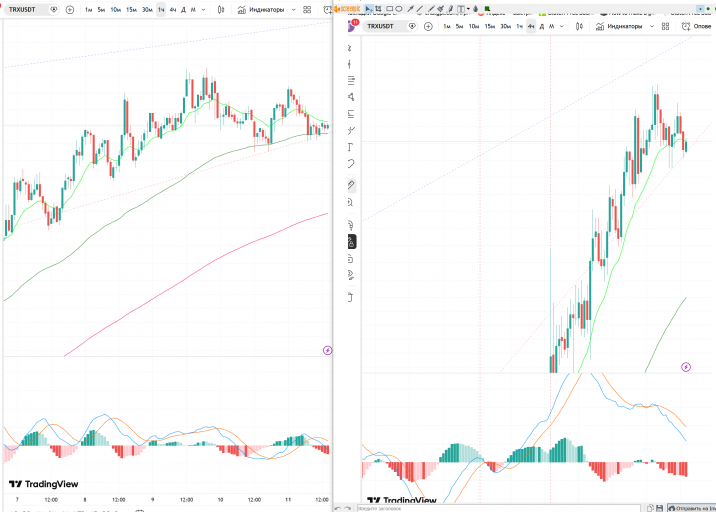The width and height of the screenshot is (716, 512).
Task: Select the highlighter tool in screenshot toolbar
Action: click(450, 9)
